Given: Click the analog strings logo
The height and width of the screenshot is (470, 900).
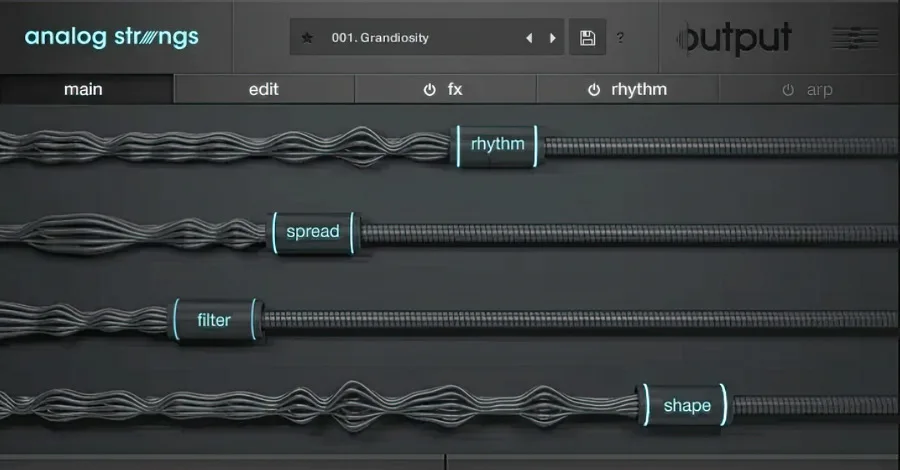Looking at the screenshot, I should (x=111, y=37).
